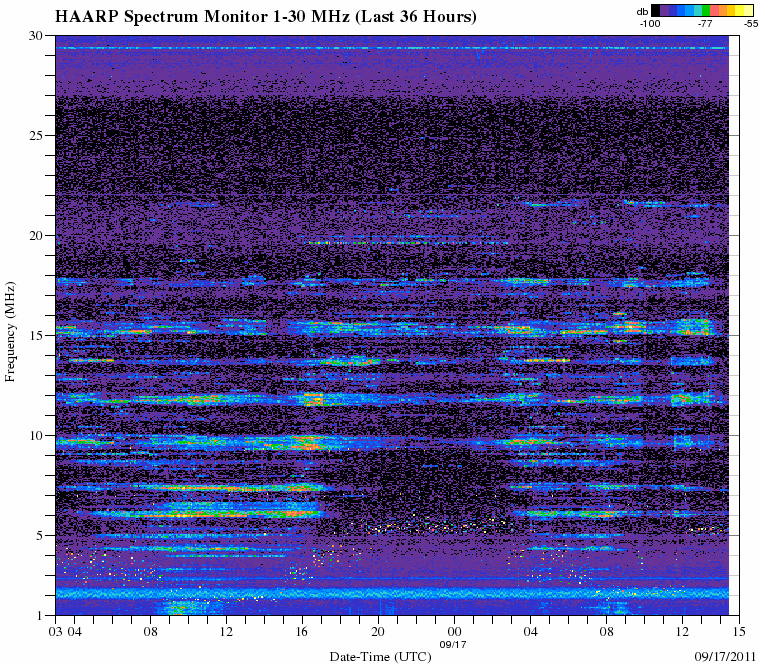
Task: Click the '15' frequency tick label on y-axis
Action: point(36,335)
